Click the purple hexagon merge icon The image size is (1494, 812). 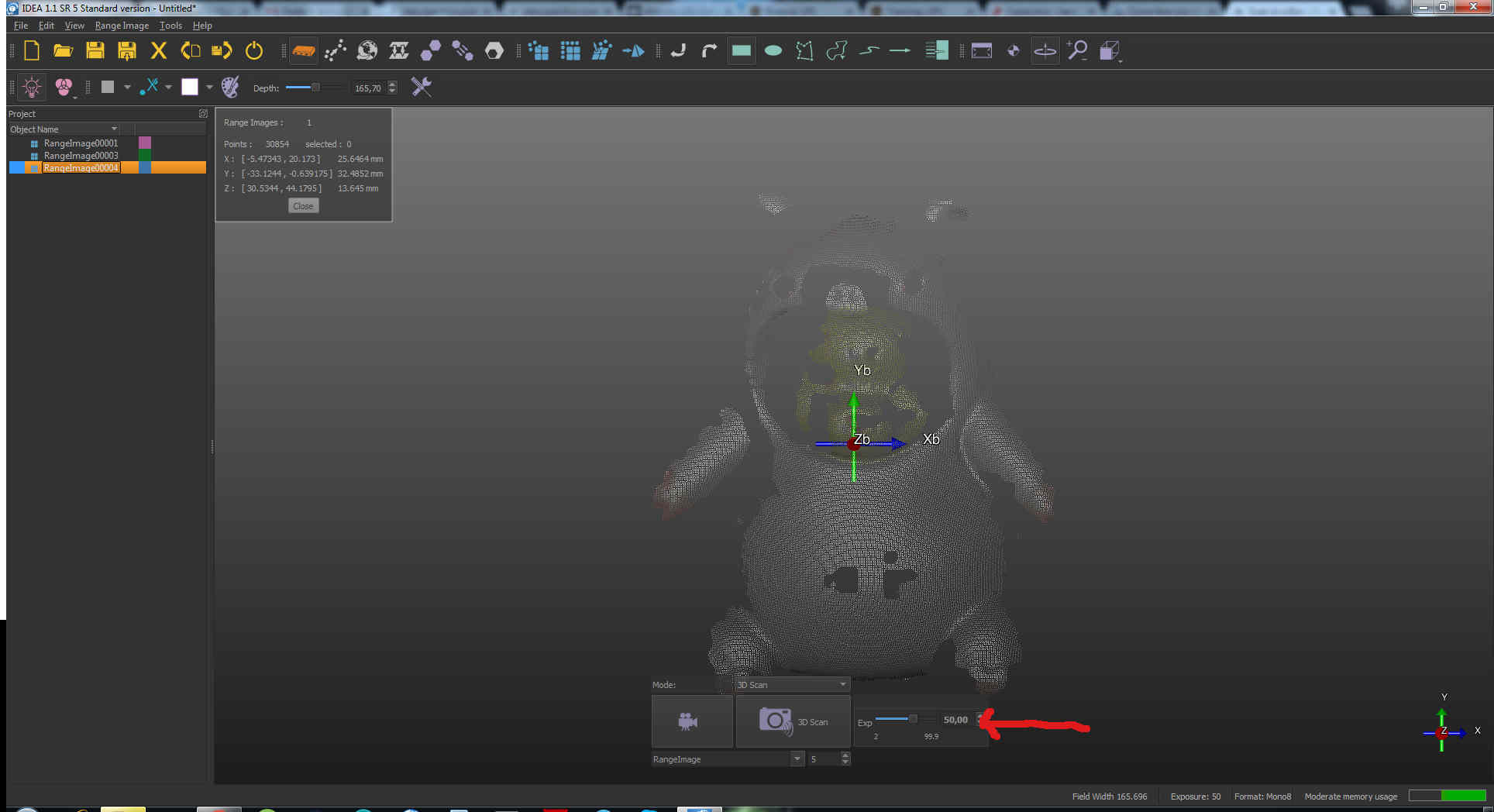pos(431,51)
